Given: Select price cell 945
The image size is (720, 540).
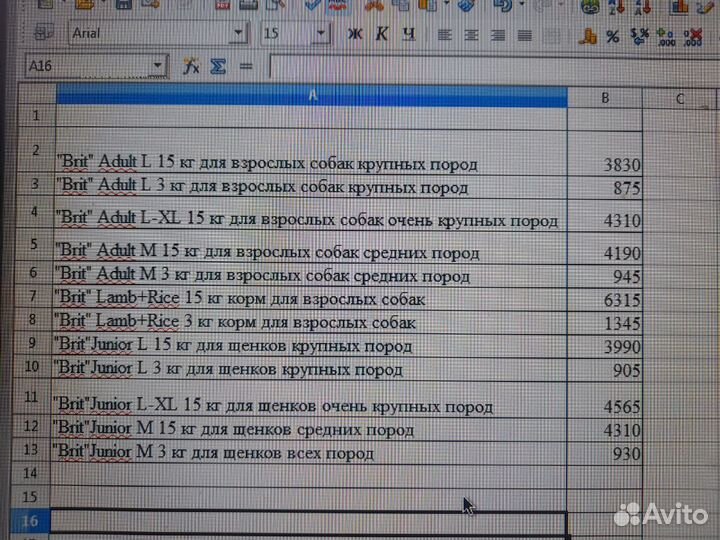Looking at the screenshot, I should 604,276.
